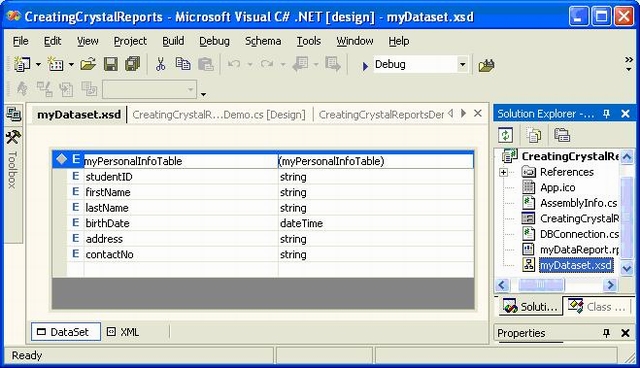Pin the Properties panel
The width and height of the screenshot is (640, 368).
[x=606, y=333]
